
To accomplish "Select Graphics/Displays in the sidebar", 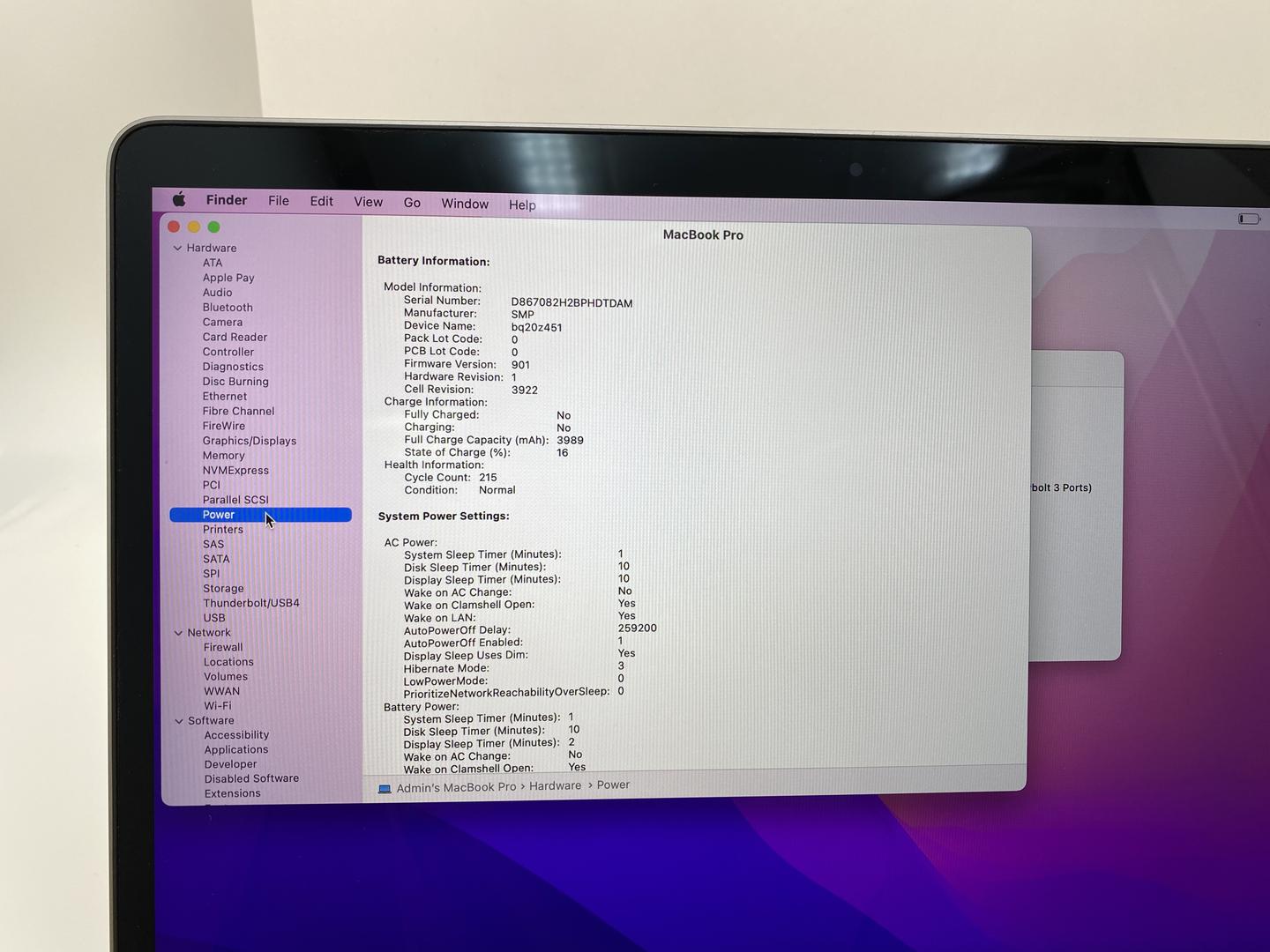I will 250,441.
